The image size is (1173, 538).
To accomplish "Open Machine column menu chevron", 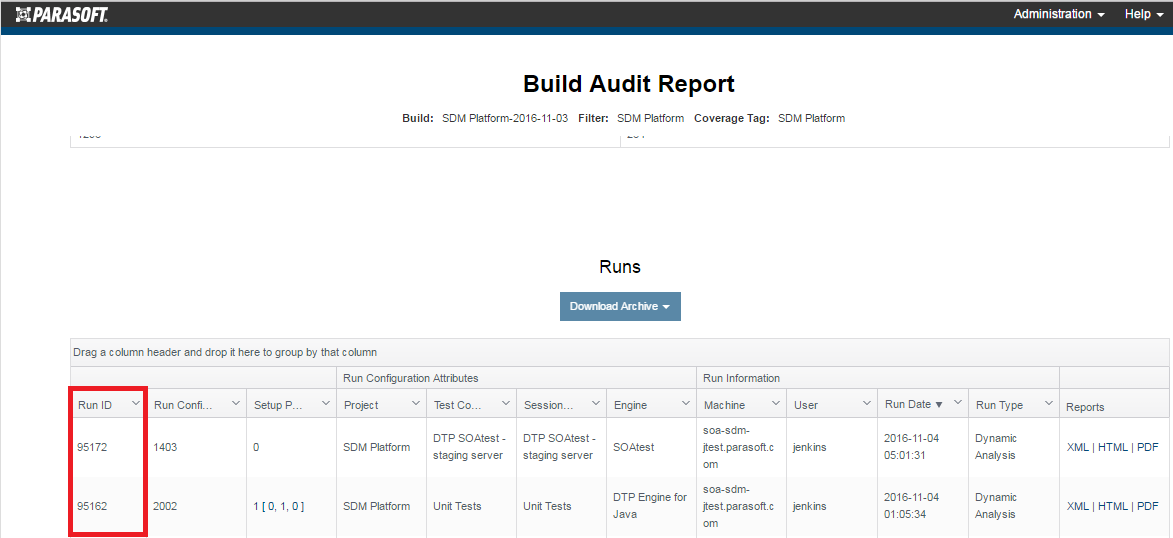I will pyautogui.click(x=776, y=403).
